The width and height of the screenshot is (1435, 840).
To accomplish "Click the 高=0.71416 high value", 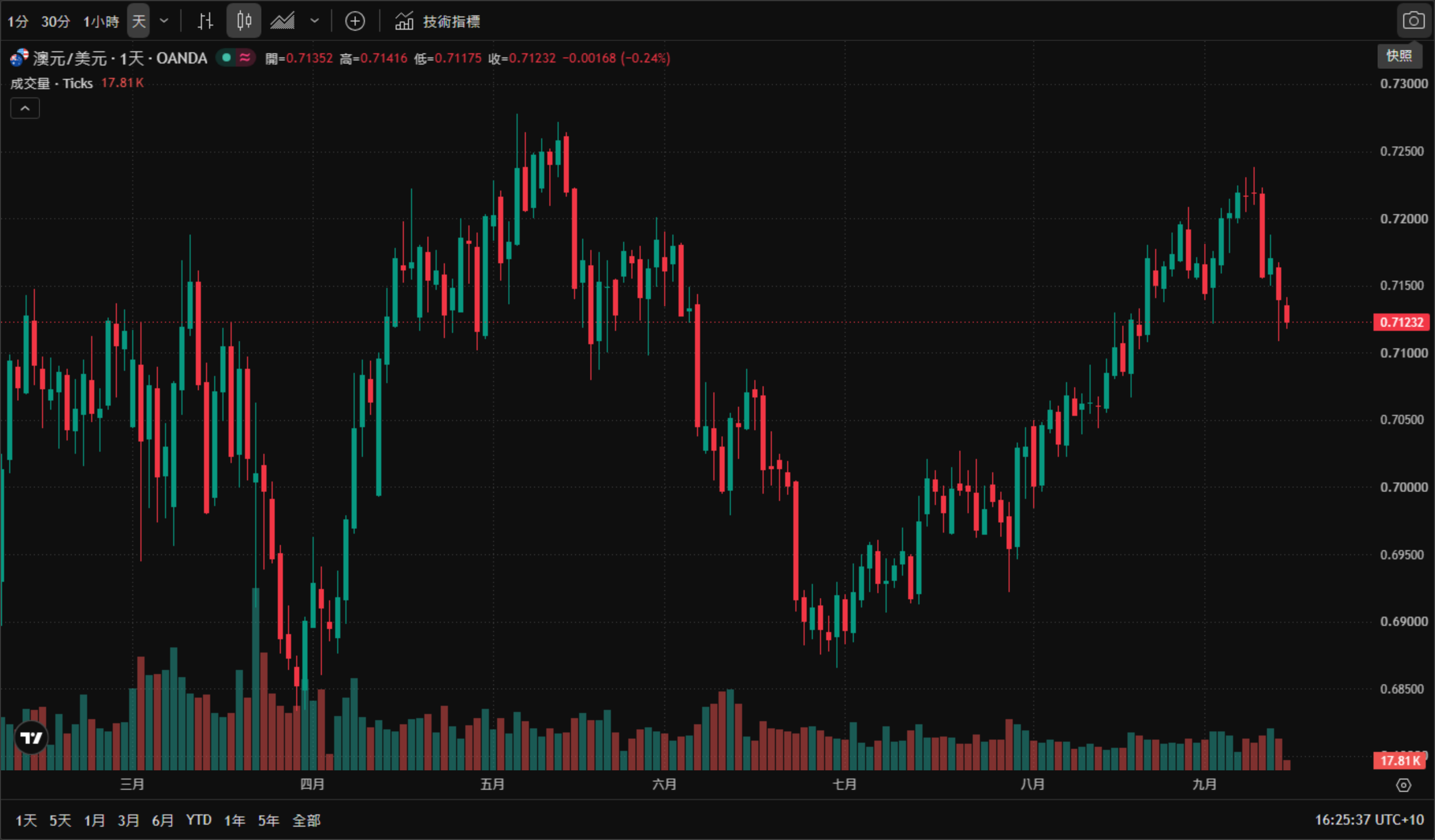I will (374, 58).
